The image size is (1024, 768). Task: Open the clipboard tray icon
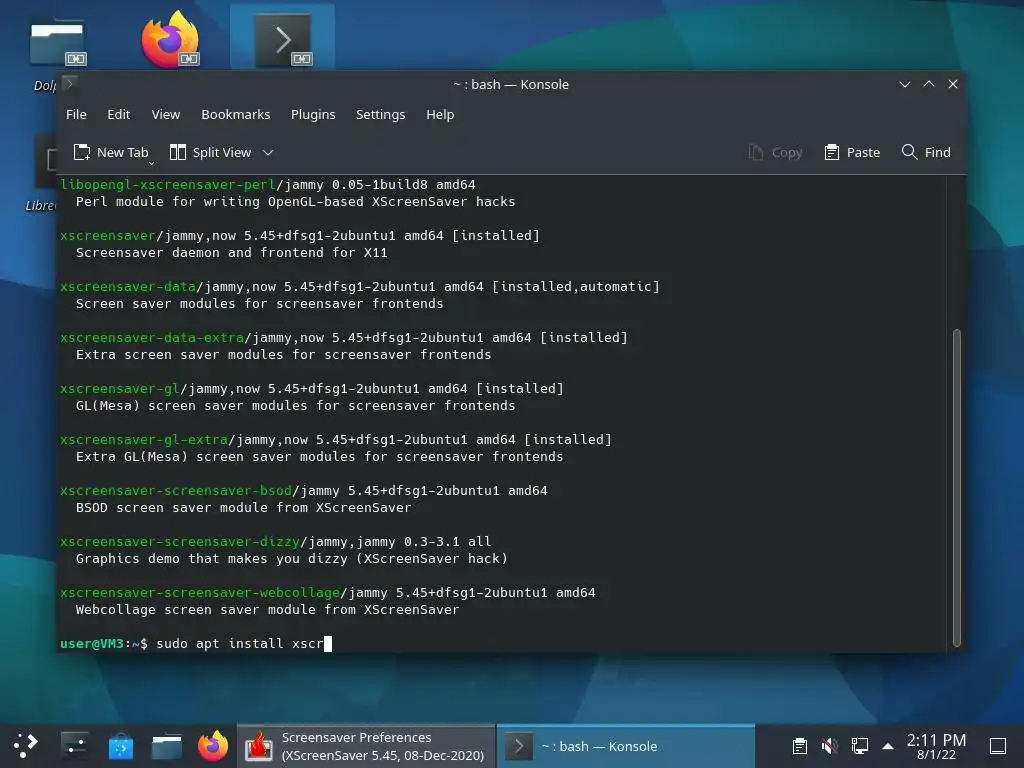[799, 746]
